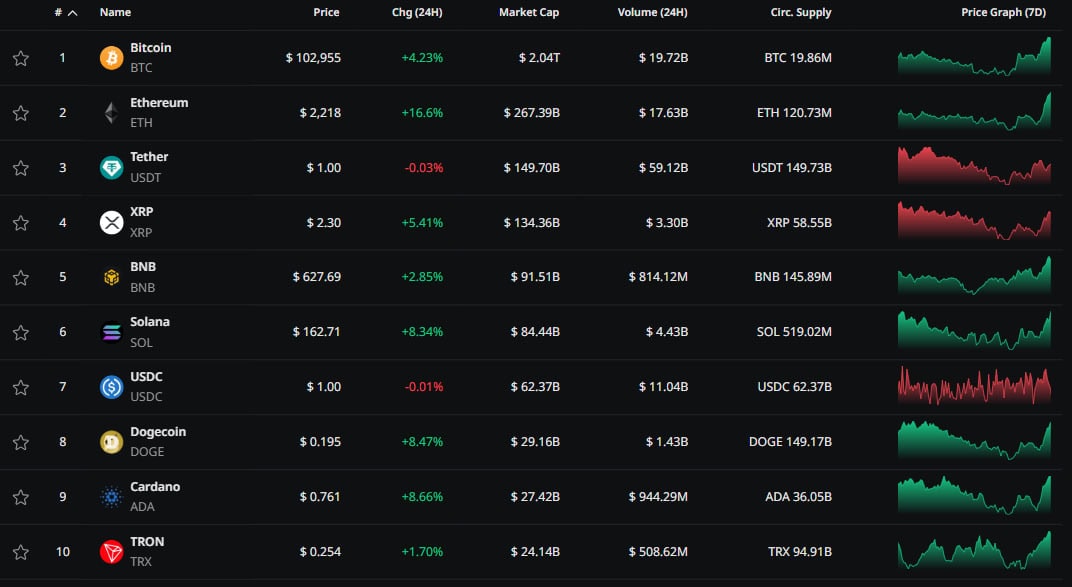
Task: Sort table by Market Cap column
Action: pos(528,13)
